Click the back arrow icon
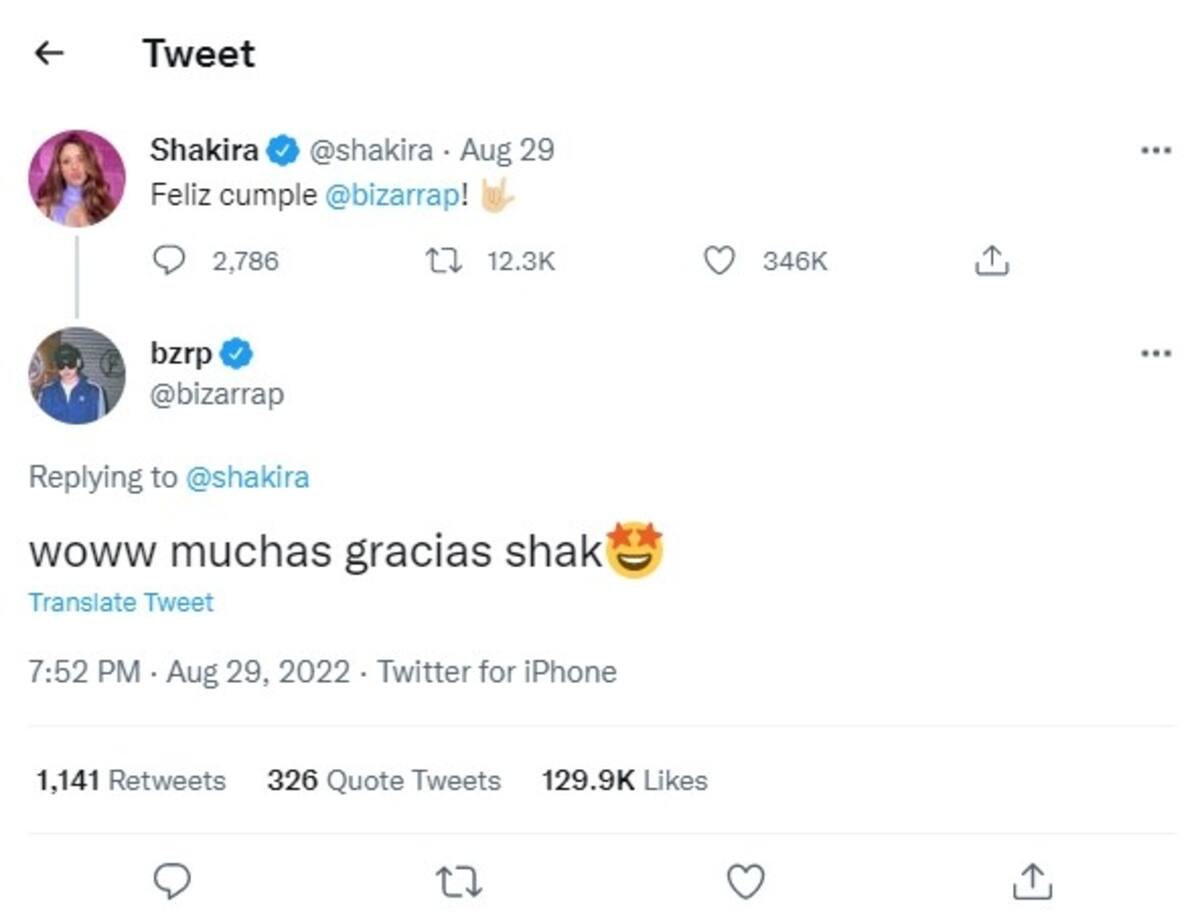Image resolution: width=1200 pixels, height=922 pixels. [x=49, y=53]
